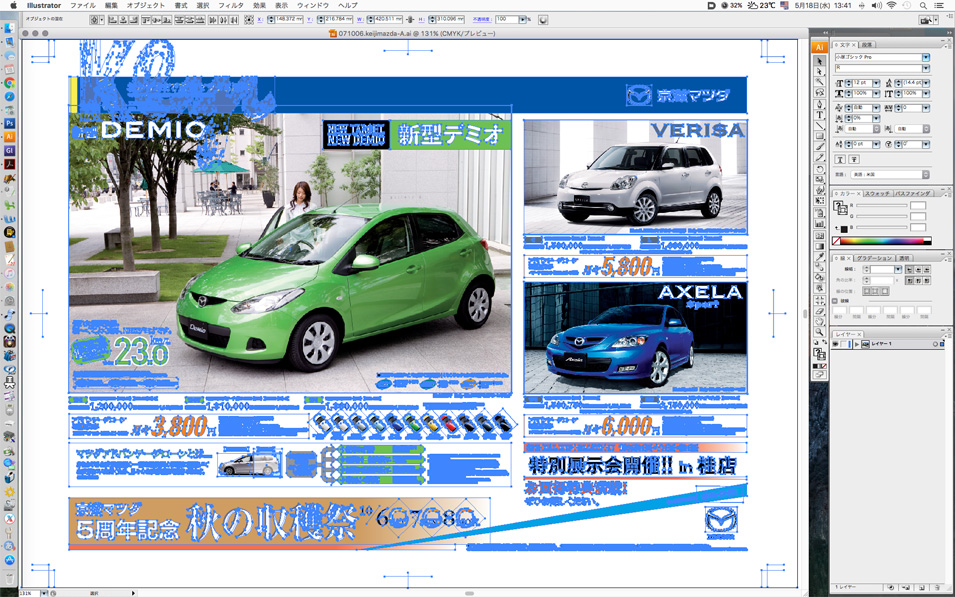The image size is (955, 597).
Task: Select the Hand tool
Action: (819, 322)
